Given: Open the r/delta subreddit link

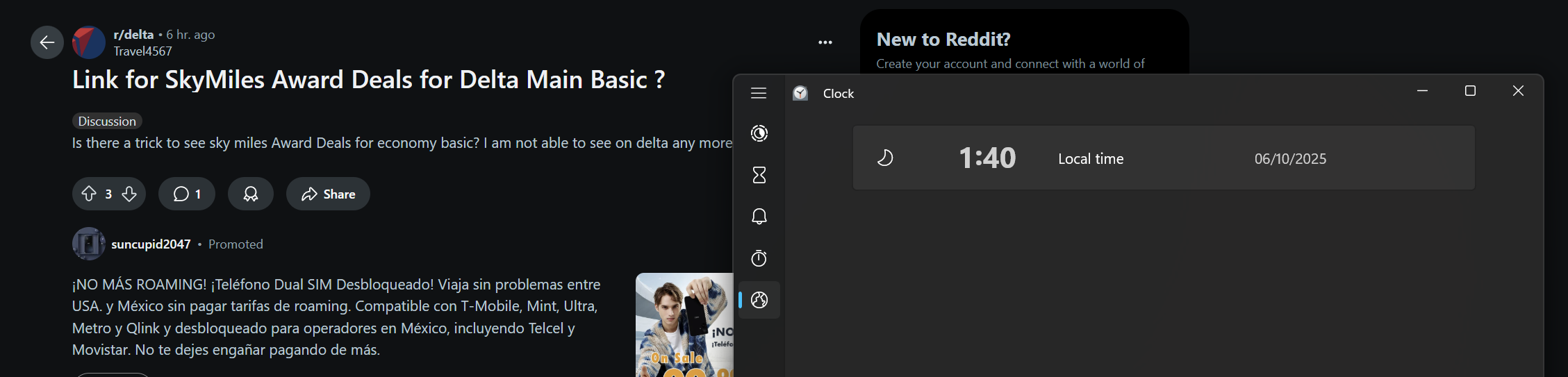Looking at the screenshot, I should click(x=133, y=34).
